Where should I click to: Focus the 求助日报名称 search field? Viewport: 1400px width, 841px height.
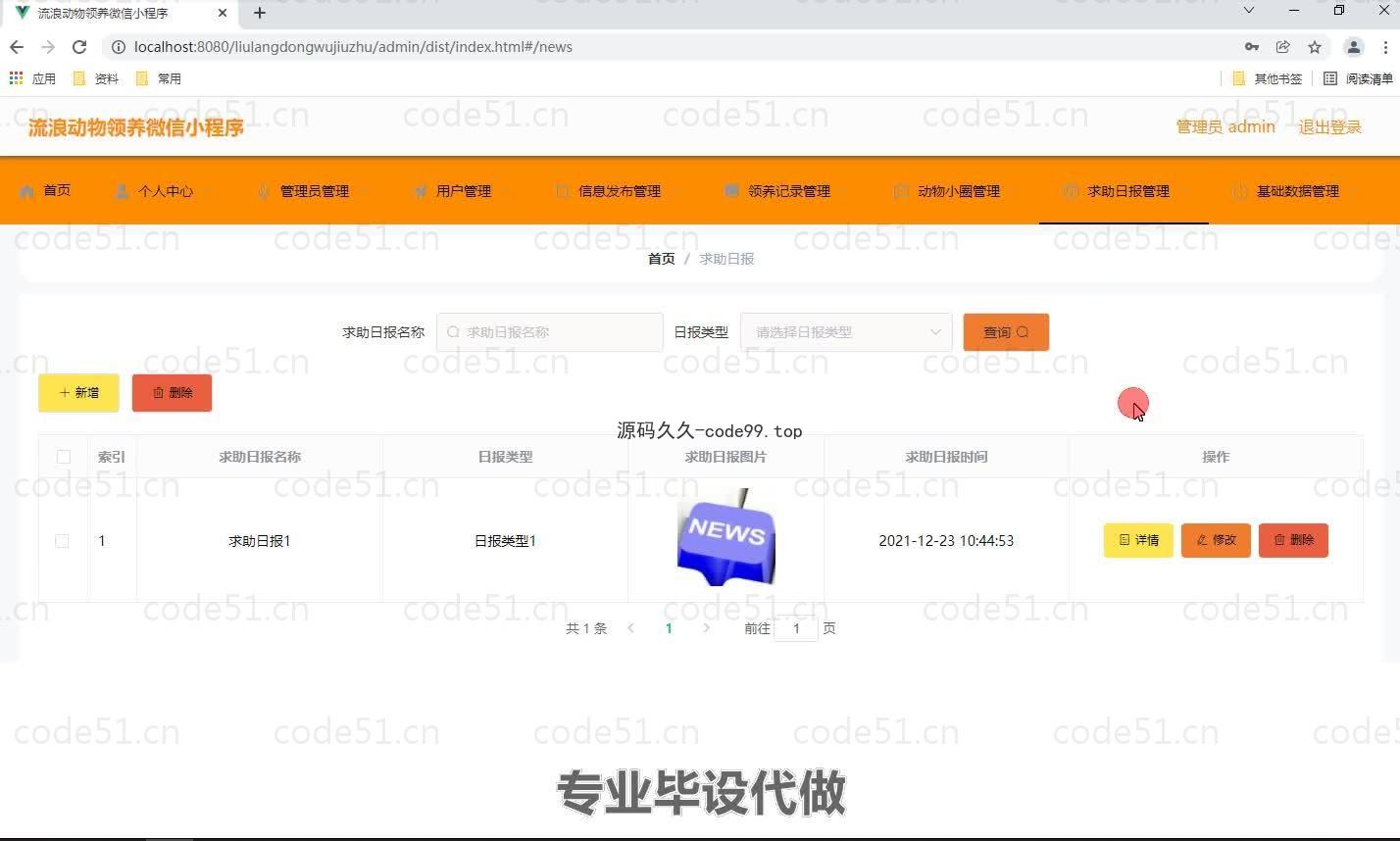(x=550, y=332)
